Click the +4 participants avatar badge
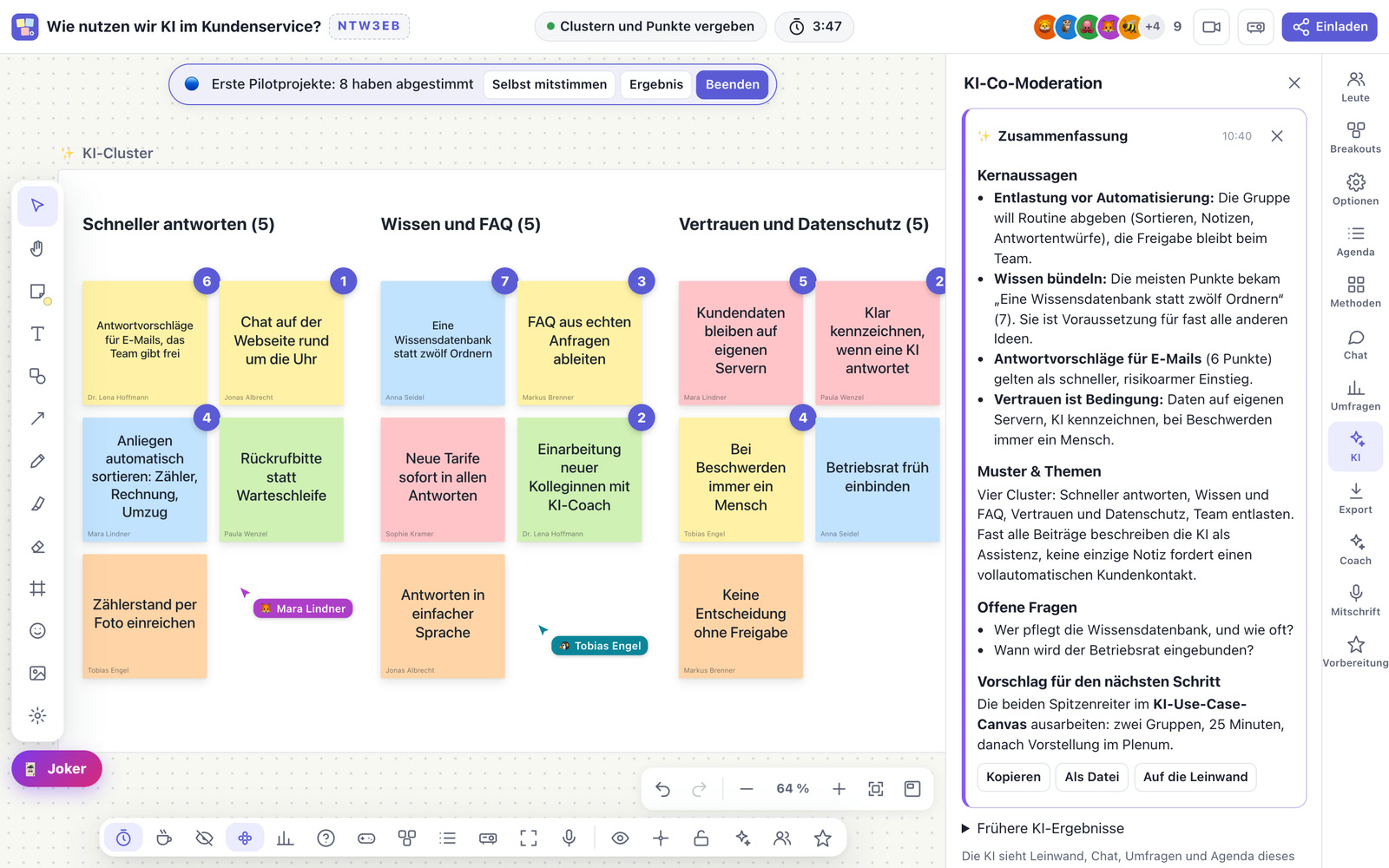The width and height of the screenshot is (1389, 868). (1152, 27)
